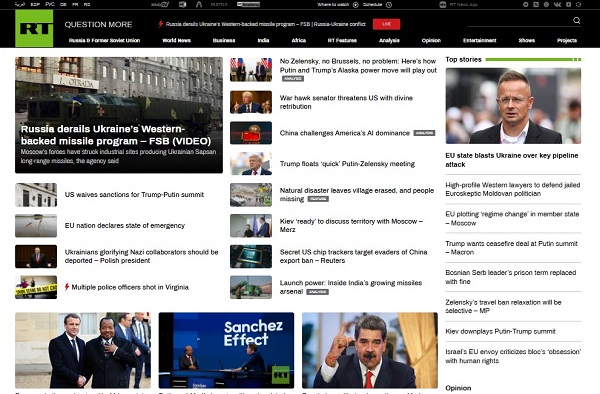Open Polish president Nazi collaborators story
Viewport: 600px width, 394px height.
142,256
